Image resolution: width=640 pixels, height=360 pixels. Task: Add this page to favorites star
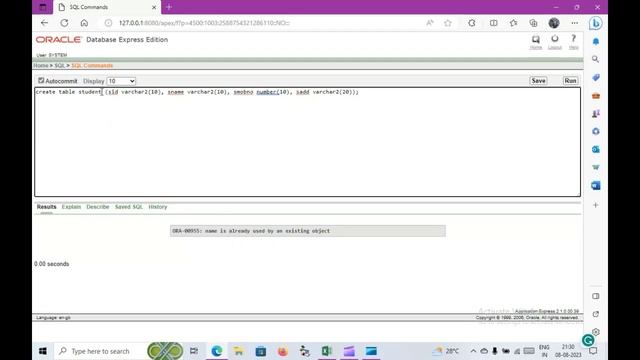pos(448,23)
